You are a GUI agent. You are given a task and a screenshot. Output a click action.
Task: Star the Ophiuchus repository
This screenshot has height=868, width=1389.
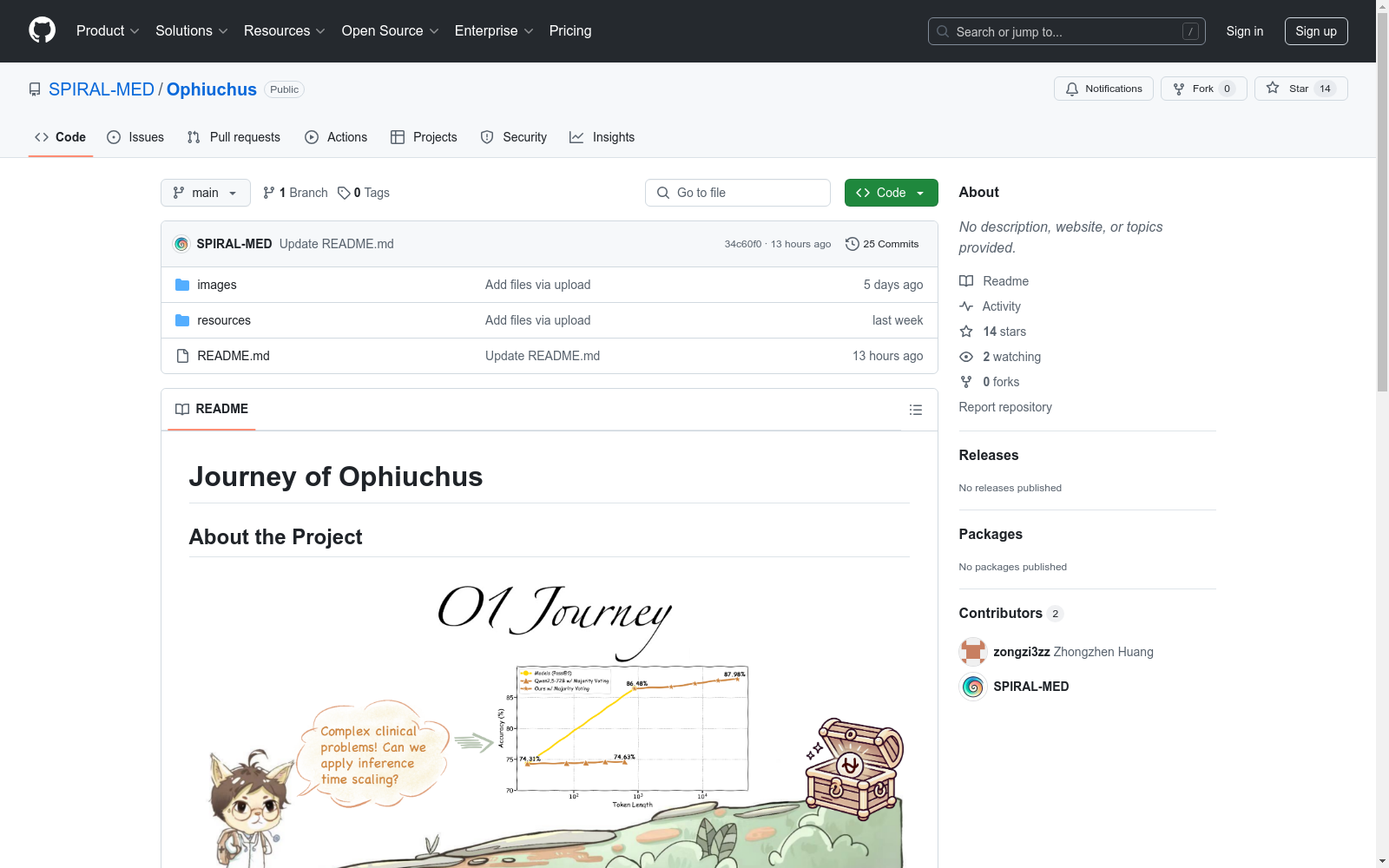point(1300,89)
